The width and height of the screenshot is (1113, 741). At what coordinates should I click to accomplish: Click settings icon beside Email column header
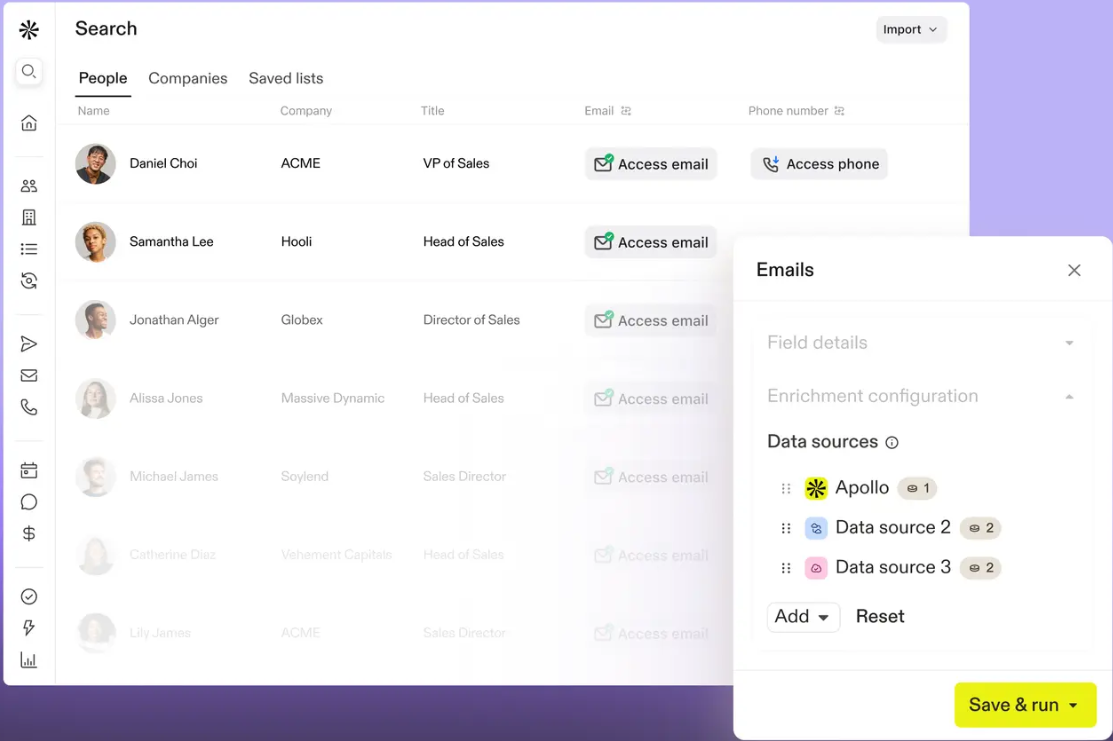coord(625,111)
